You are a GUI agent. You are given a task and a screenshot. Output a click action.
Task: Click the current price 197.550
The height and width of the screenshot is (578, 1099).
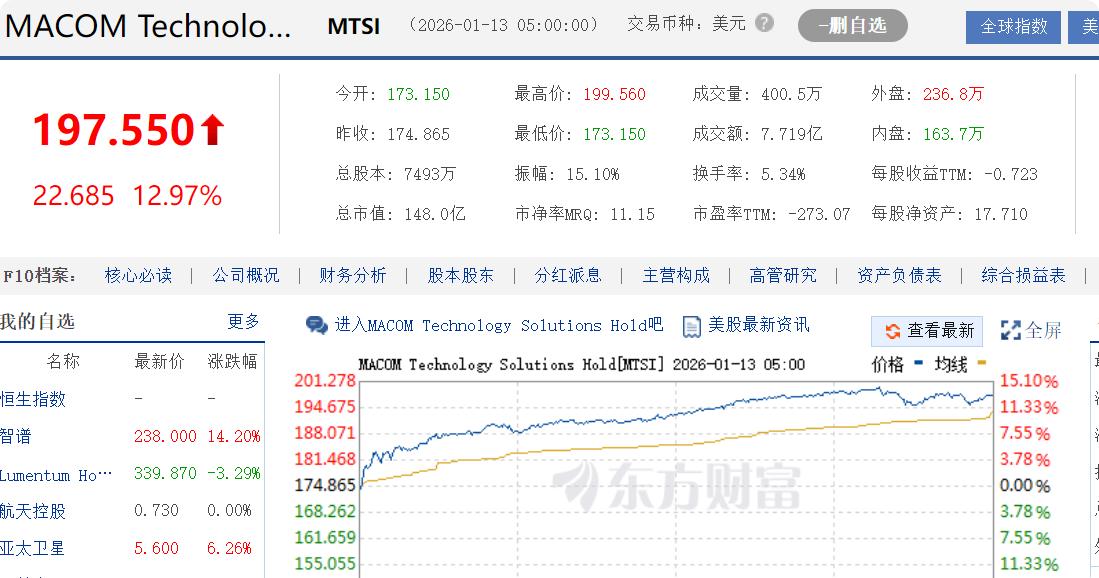pos(113,130)
